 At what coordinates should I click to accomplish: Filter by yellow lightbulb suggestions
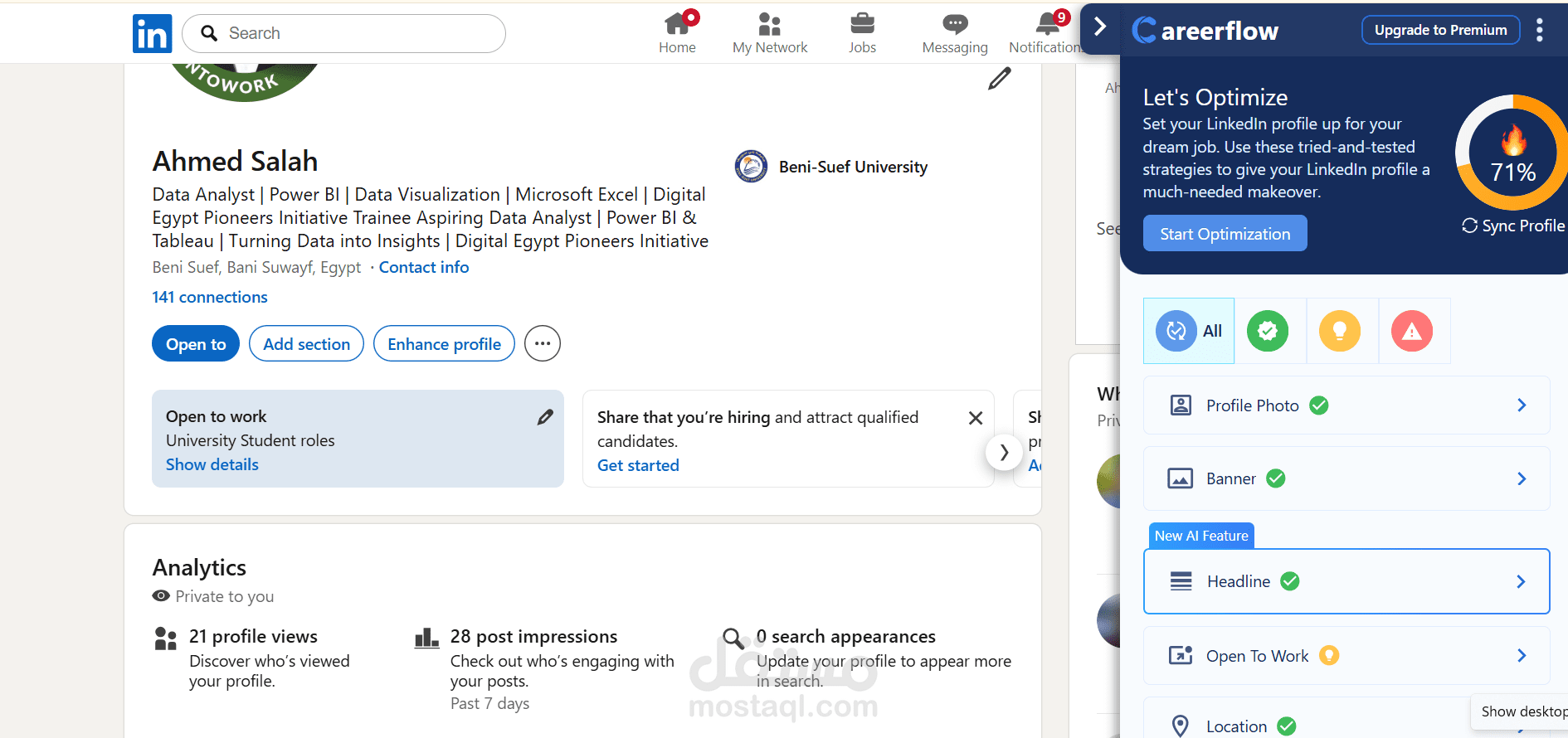tap(1340, 331)
